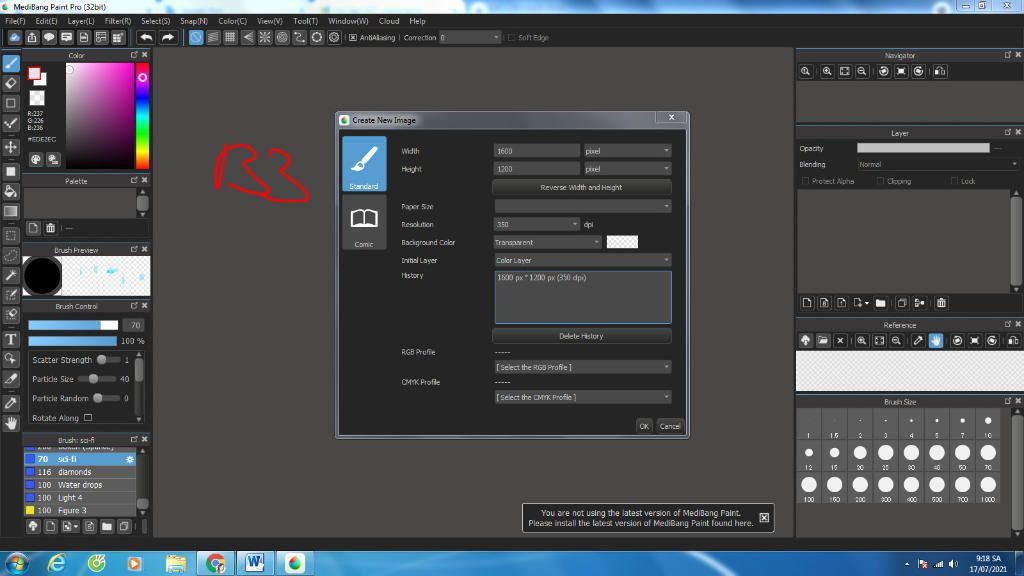Zoom out within Navigator panel
This screenshot has height=576, width=1024.
click(x=862, y=71)
